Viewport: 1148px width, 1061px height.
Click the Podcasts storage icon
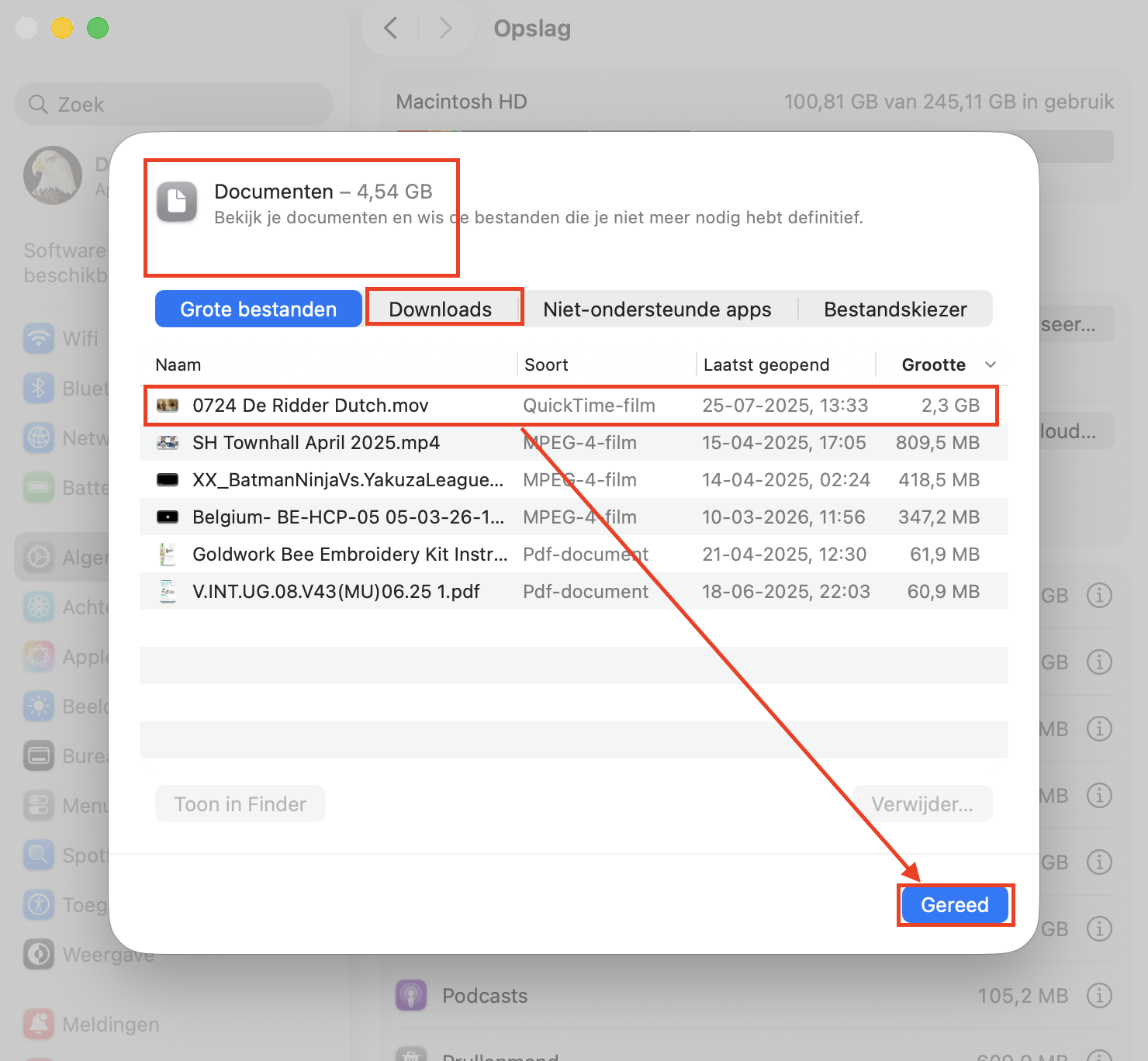click(x=411, y=995)
